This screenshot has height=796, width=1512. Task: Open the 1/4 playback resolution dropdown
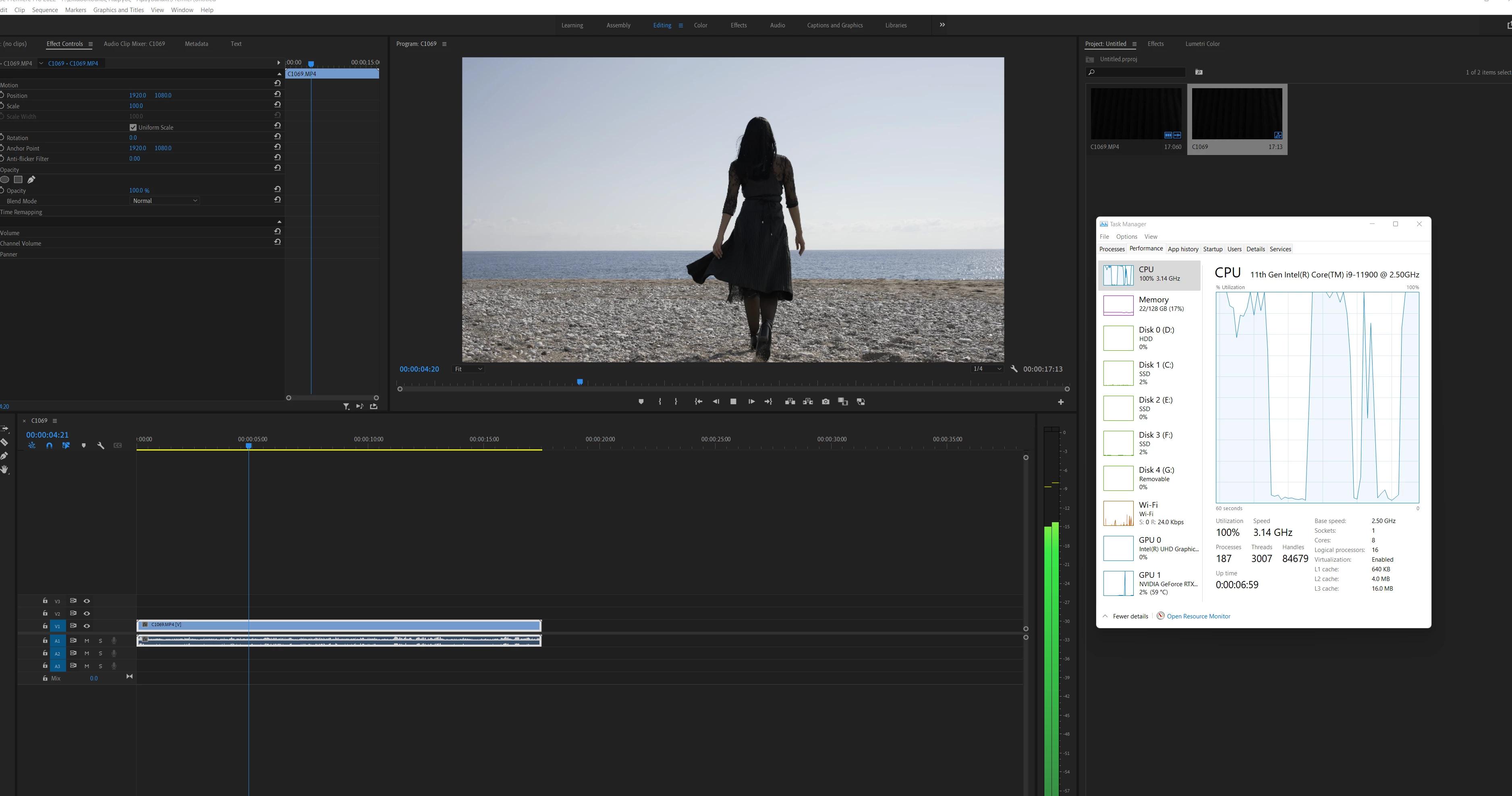pyautogui.click(x=987, y=369)
